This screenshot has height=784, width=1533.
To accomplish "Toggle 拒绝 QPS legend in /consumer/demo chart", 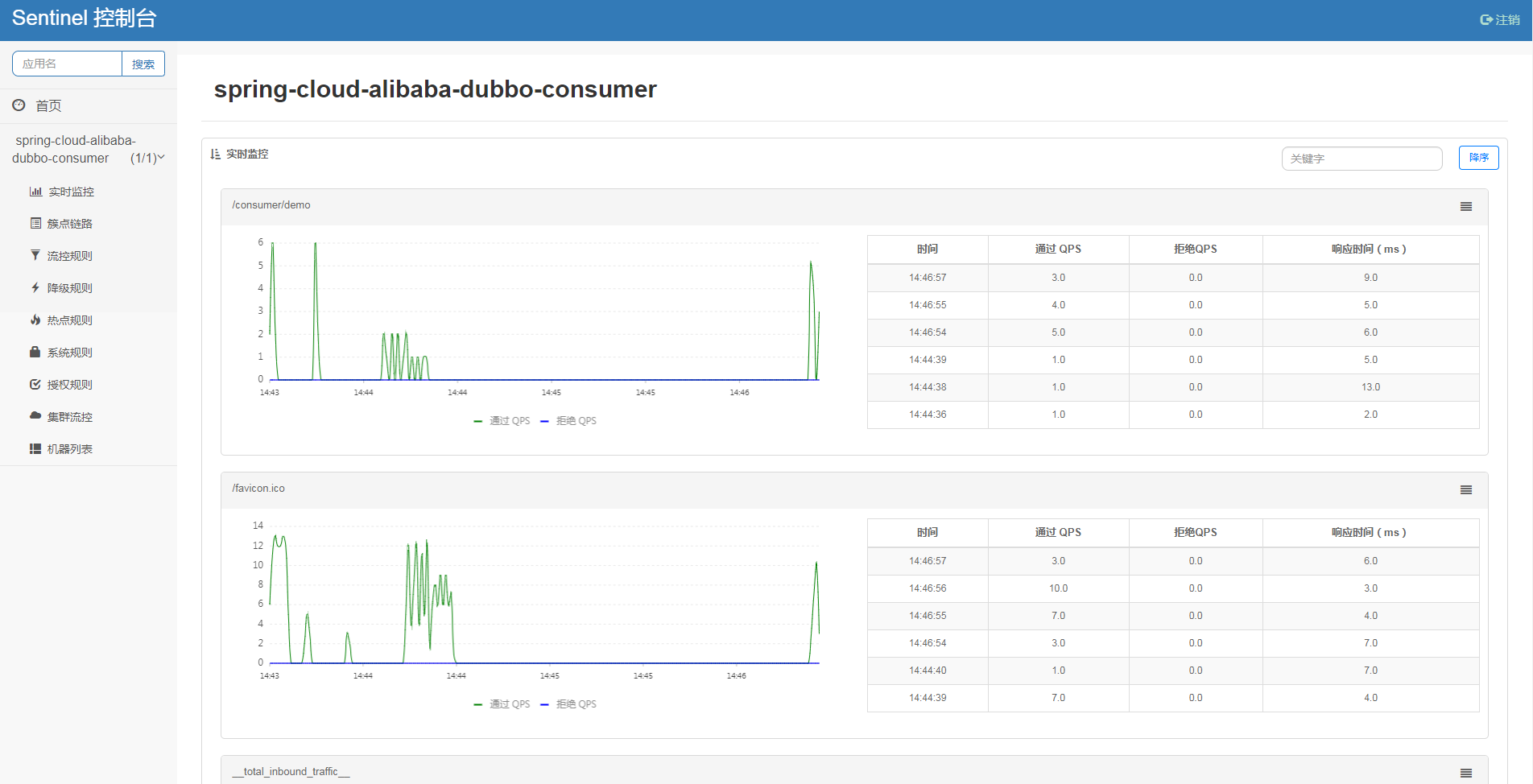I will [x=568, y=421].
